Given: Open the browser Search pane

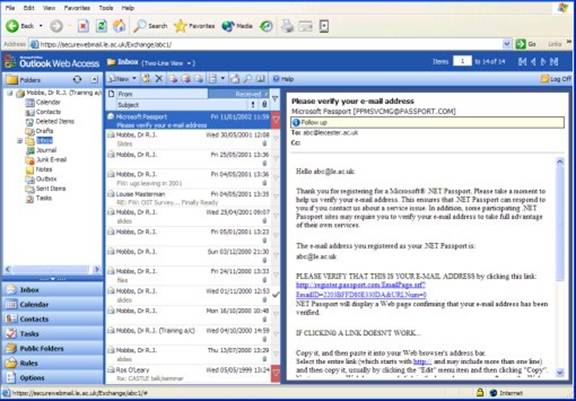Looking at the screenshot, I should point(150,26).
